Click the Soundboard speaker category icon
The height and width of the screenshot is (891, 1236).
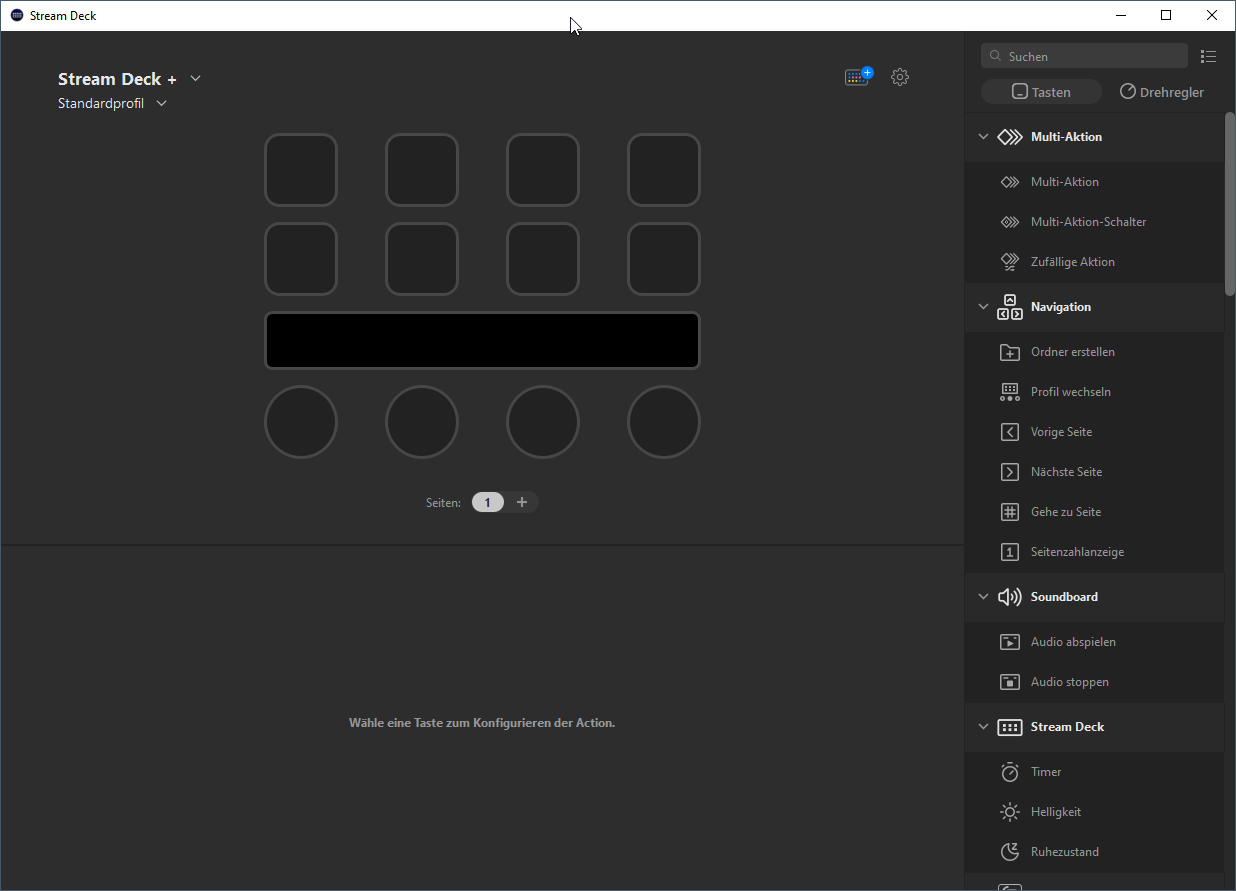[1010, 597]
